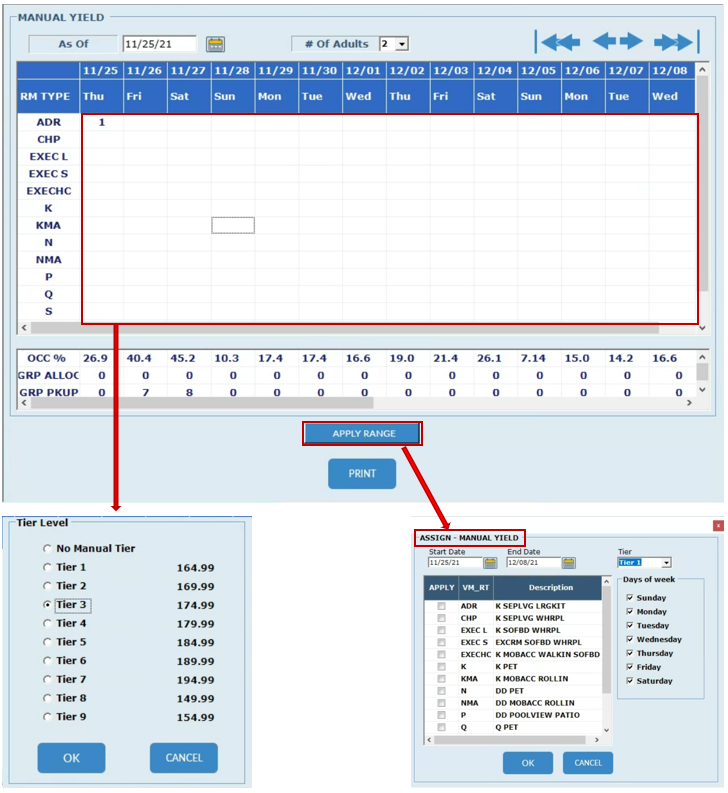Jump back with the double-left rewind arrow

558,42
